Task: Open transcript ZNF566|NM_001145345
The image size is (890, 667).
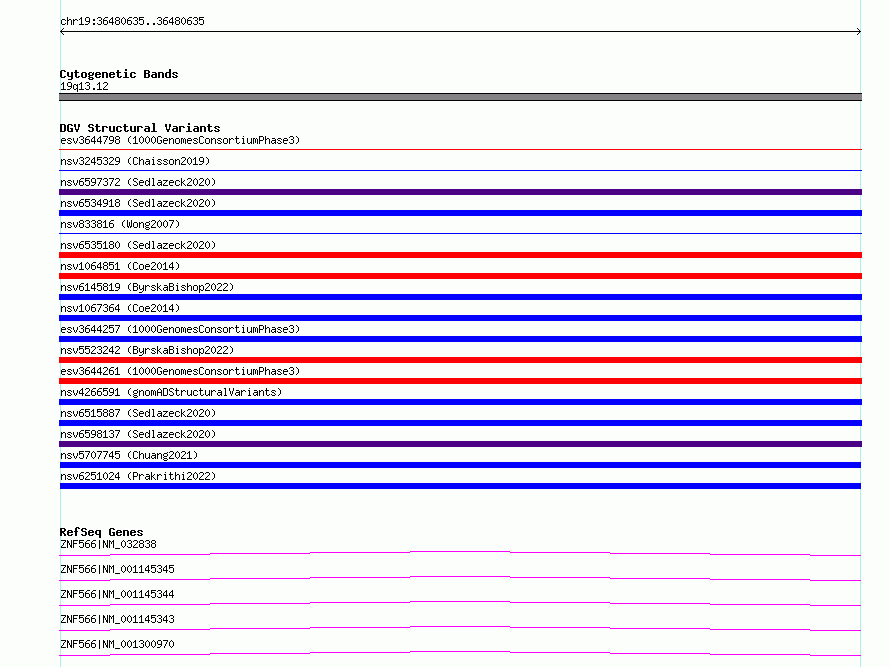Action: pos(117,569)
